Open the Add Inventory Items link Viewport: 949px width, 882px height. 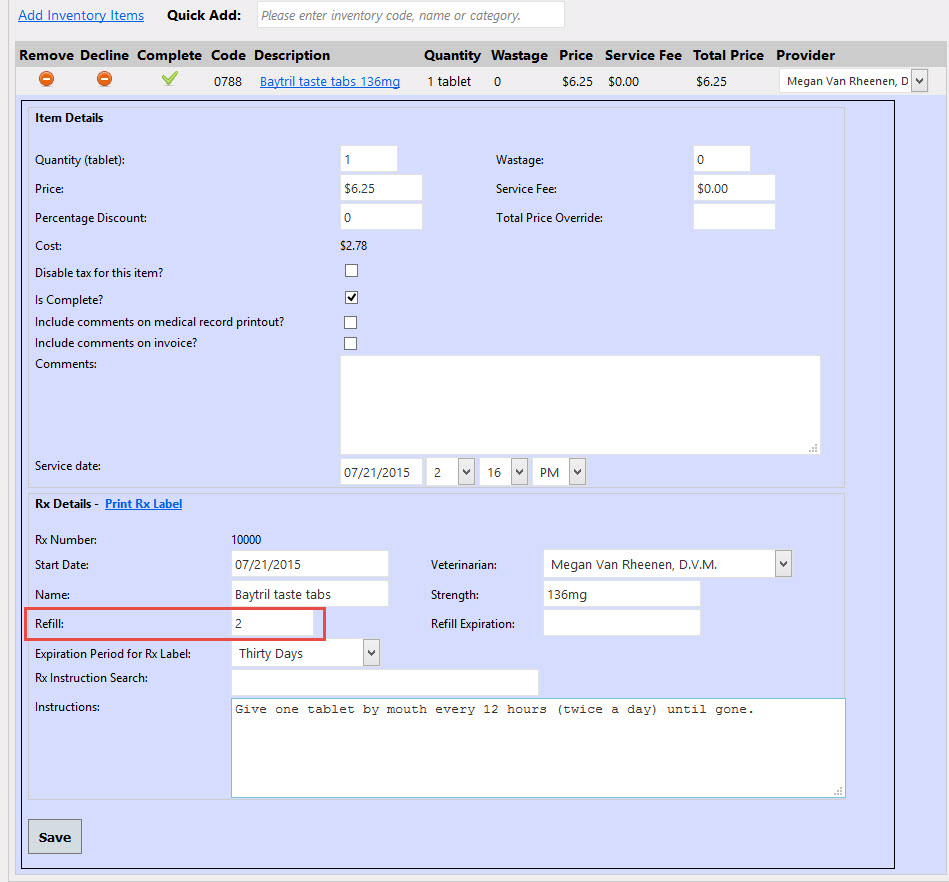(x=81, y=15)
